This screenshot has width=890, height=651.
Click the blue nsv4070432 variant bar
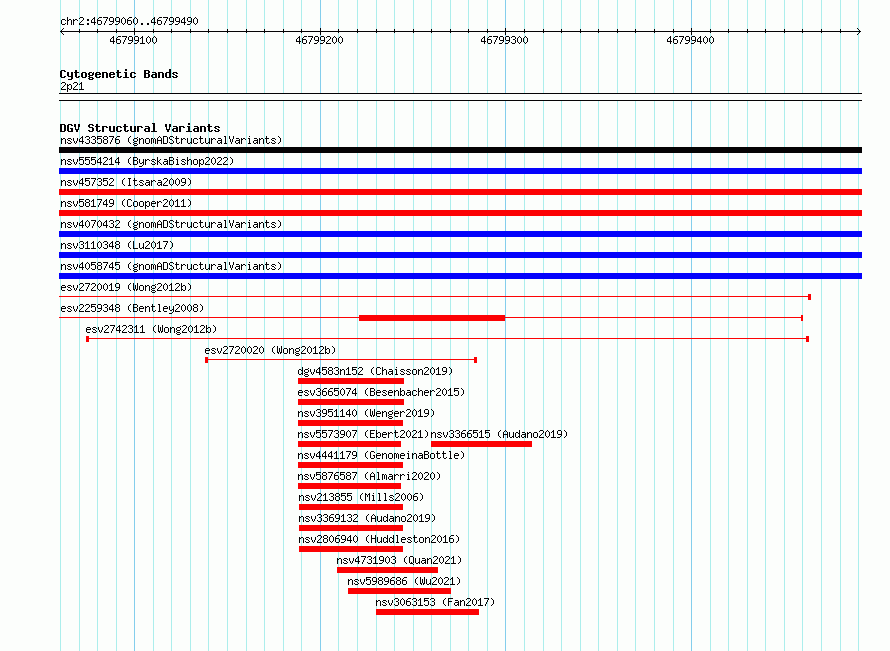460,234
